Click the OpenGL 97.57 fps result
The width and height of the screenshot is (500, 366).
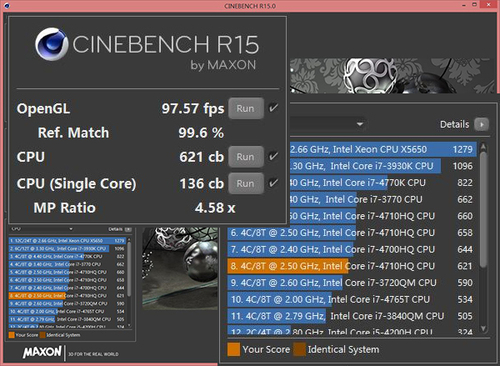pyautogui.click(x=193, y=109)
